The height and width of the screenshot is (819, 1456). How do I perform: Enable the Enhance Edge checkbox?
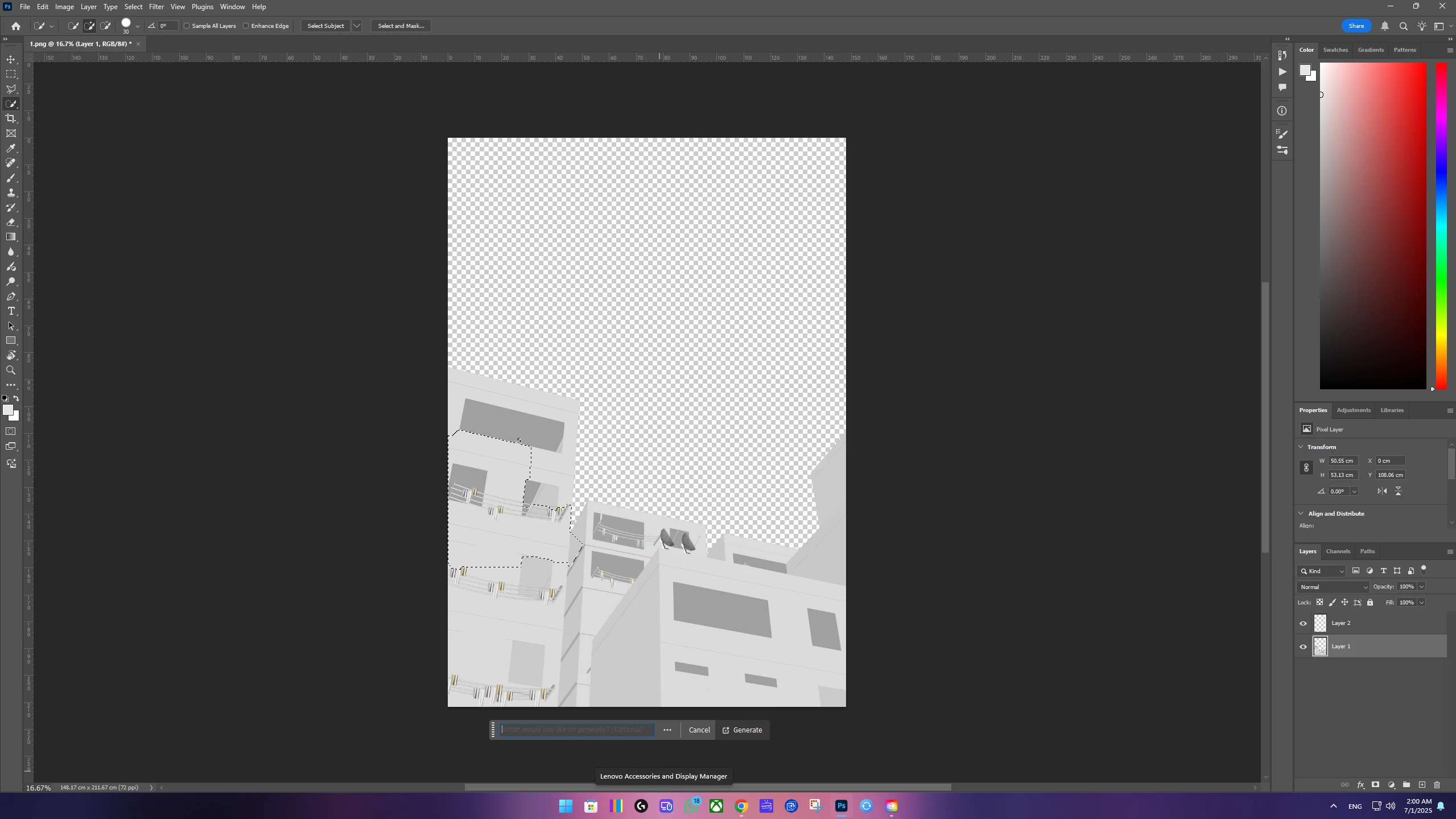tap(246, 26)
